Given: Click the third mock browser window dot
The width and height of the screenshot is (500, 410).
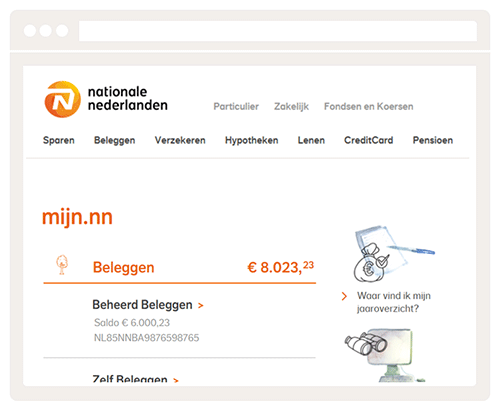Looking at the screenshot, I should pyautogui.click(x=62, y=31).
